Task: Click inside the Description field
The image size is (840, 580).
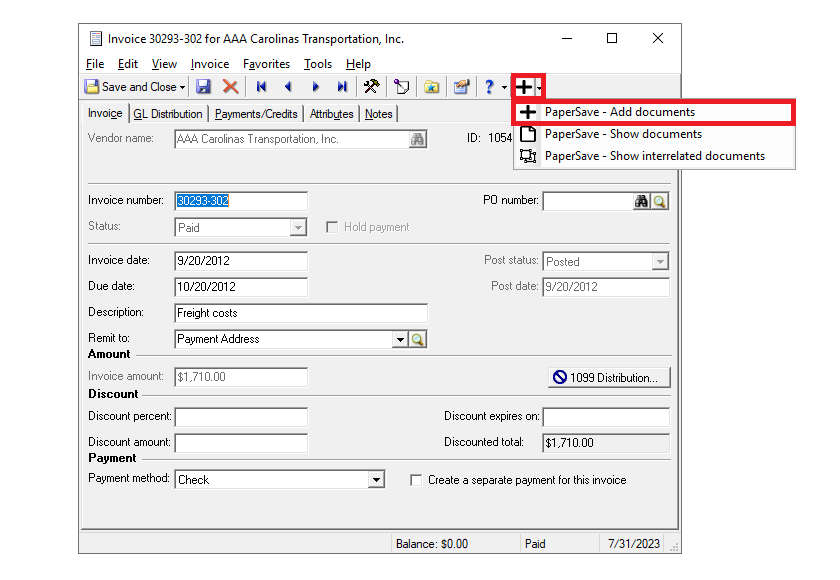Action: (x=300, y=311)
